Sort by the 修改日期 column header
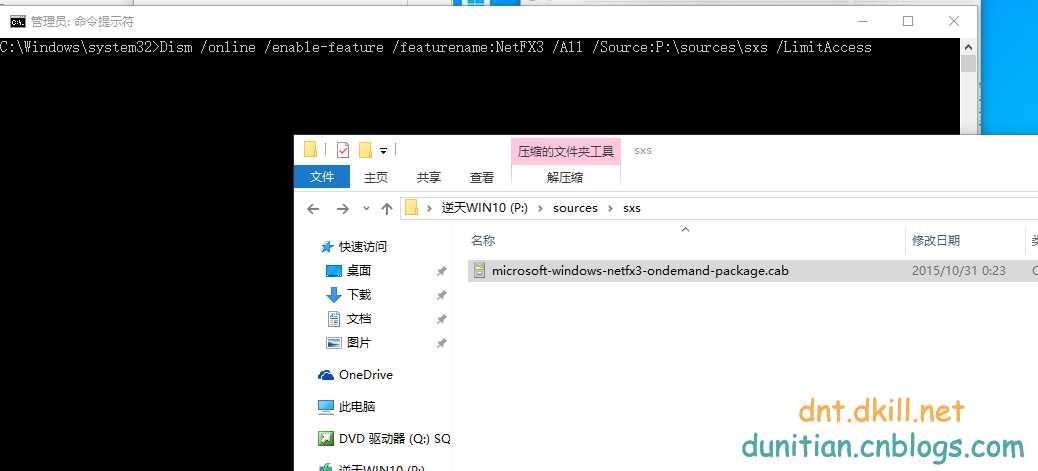Screen dimensions: 1038x471 coord(936,240)
